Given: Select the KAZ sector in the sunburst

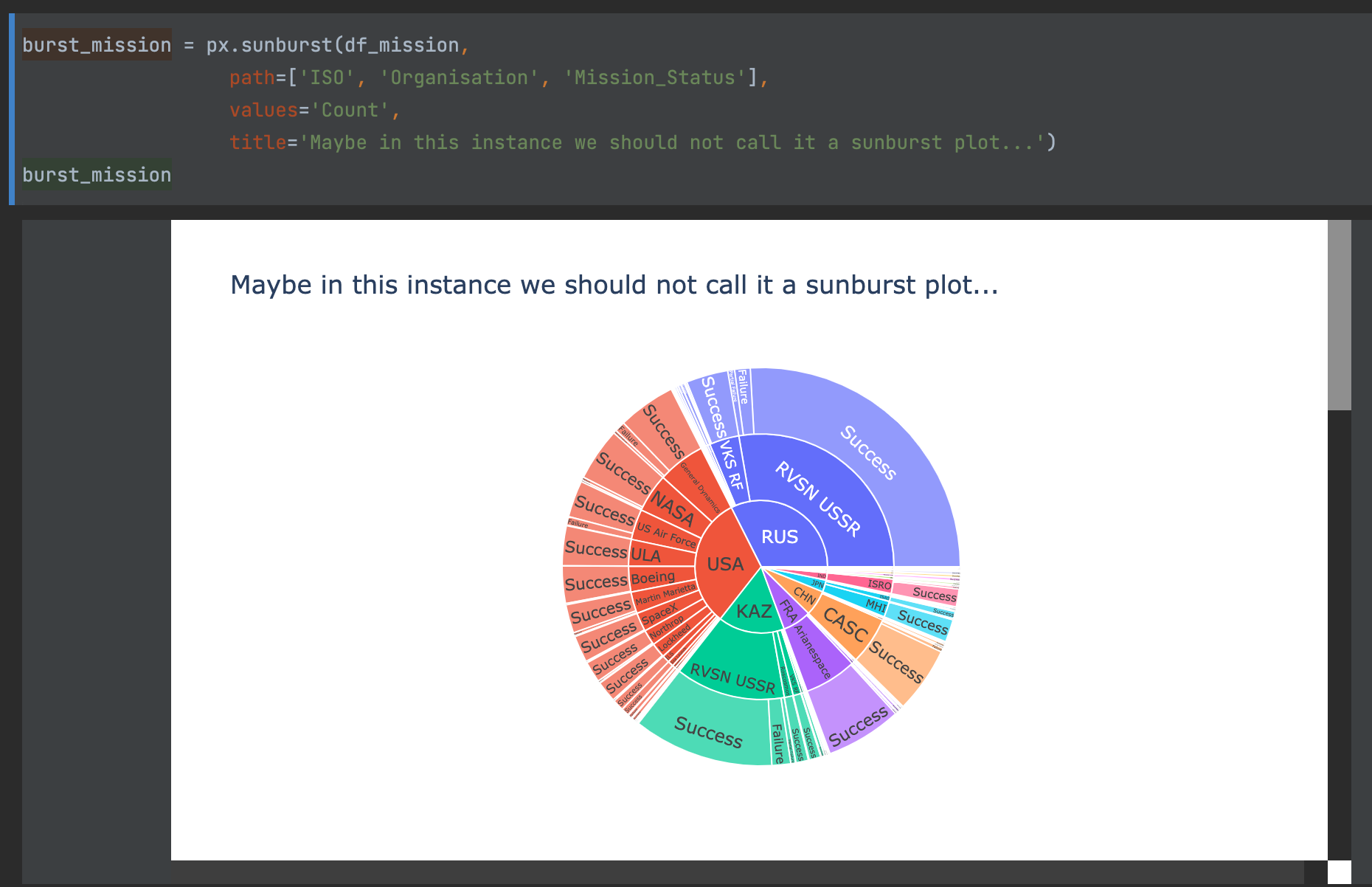Looking at the screenshot, I should click(x=754, y=611).
